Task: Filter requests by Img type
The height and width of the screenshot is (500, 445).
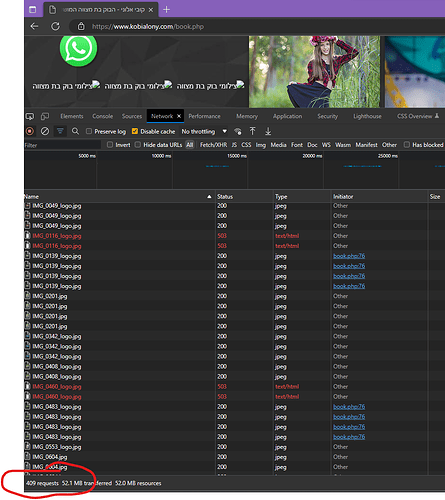Action: coord(261,145)
